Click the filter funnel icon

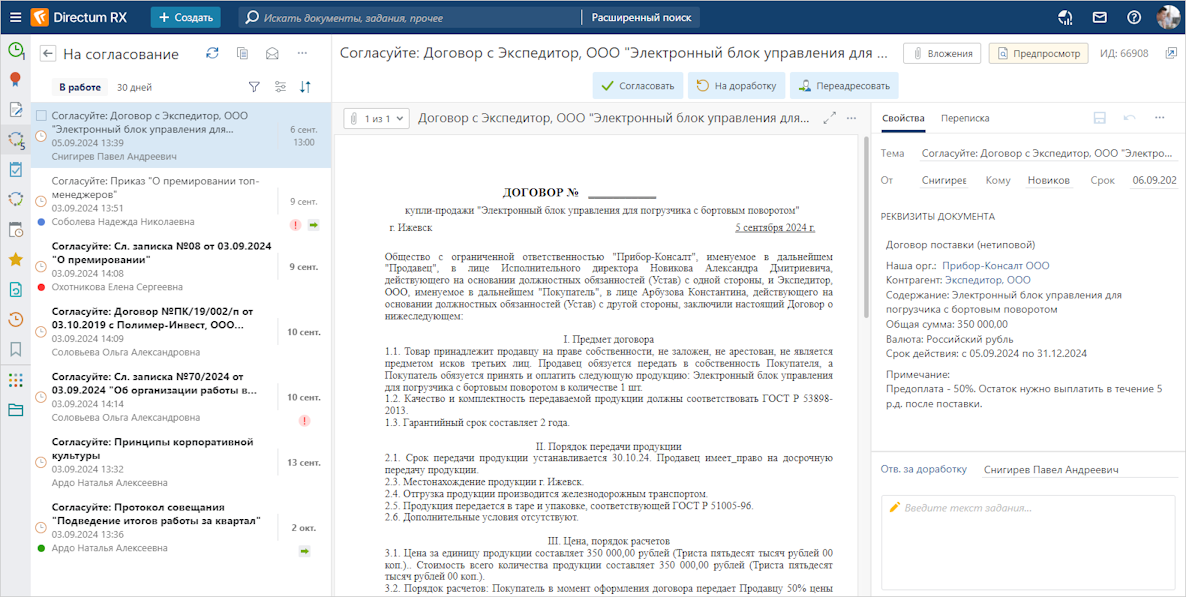click(x=254, y=87)
